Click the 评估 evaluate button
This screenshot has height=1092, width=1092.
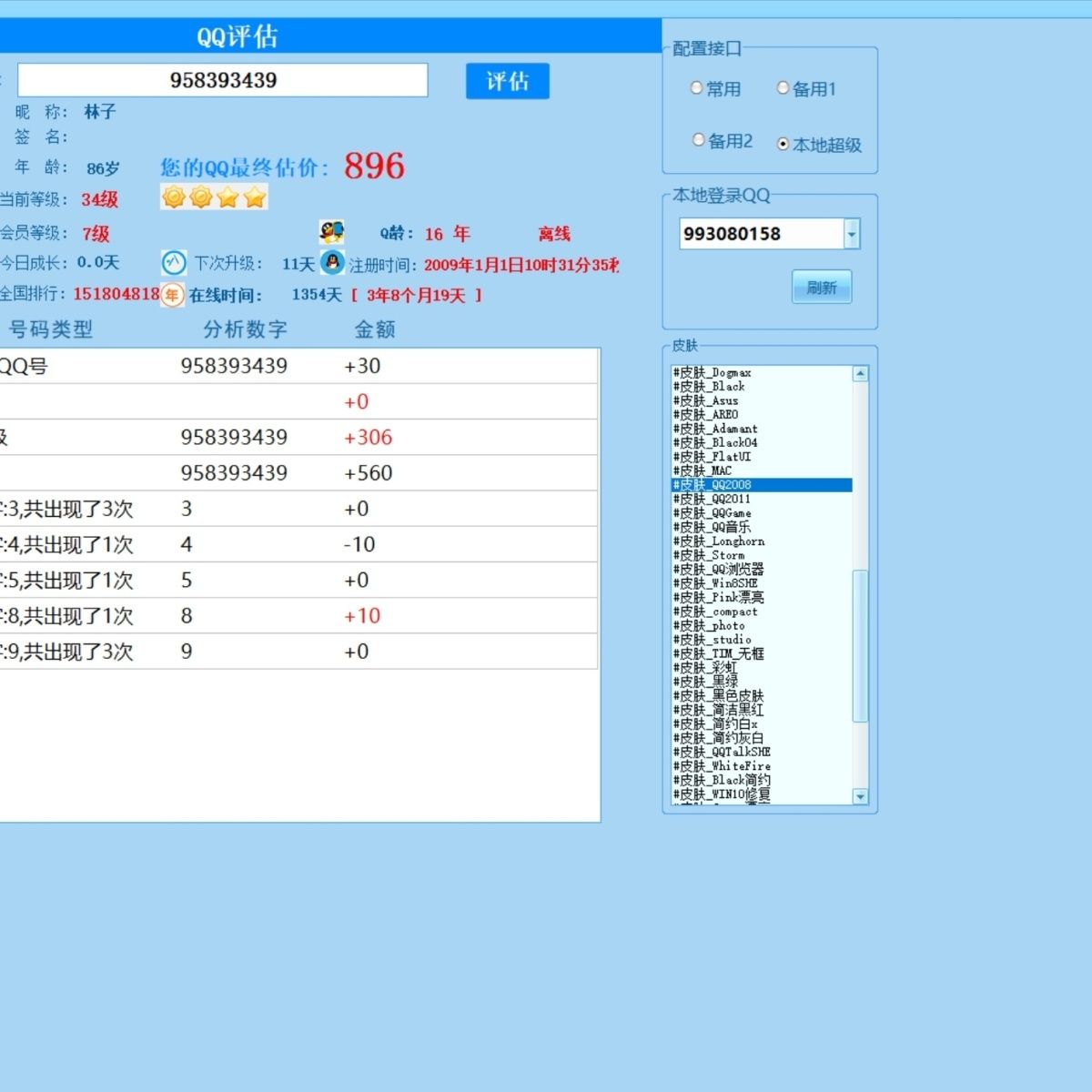[x=508, y=81]
